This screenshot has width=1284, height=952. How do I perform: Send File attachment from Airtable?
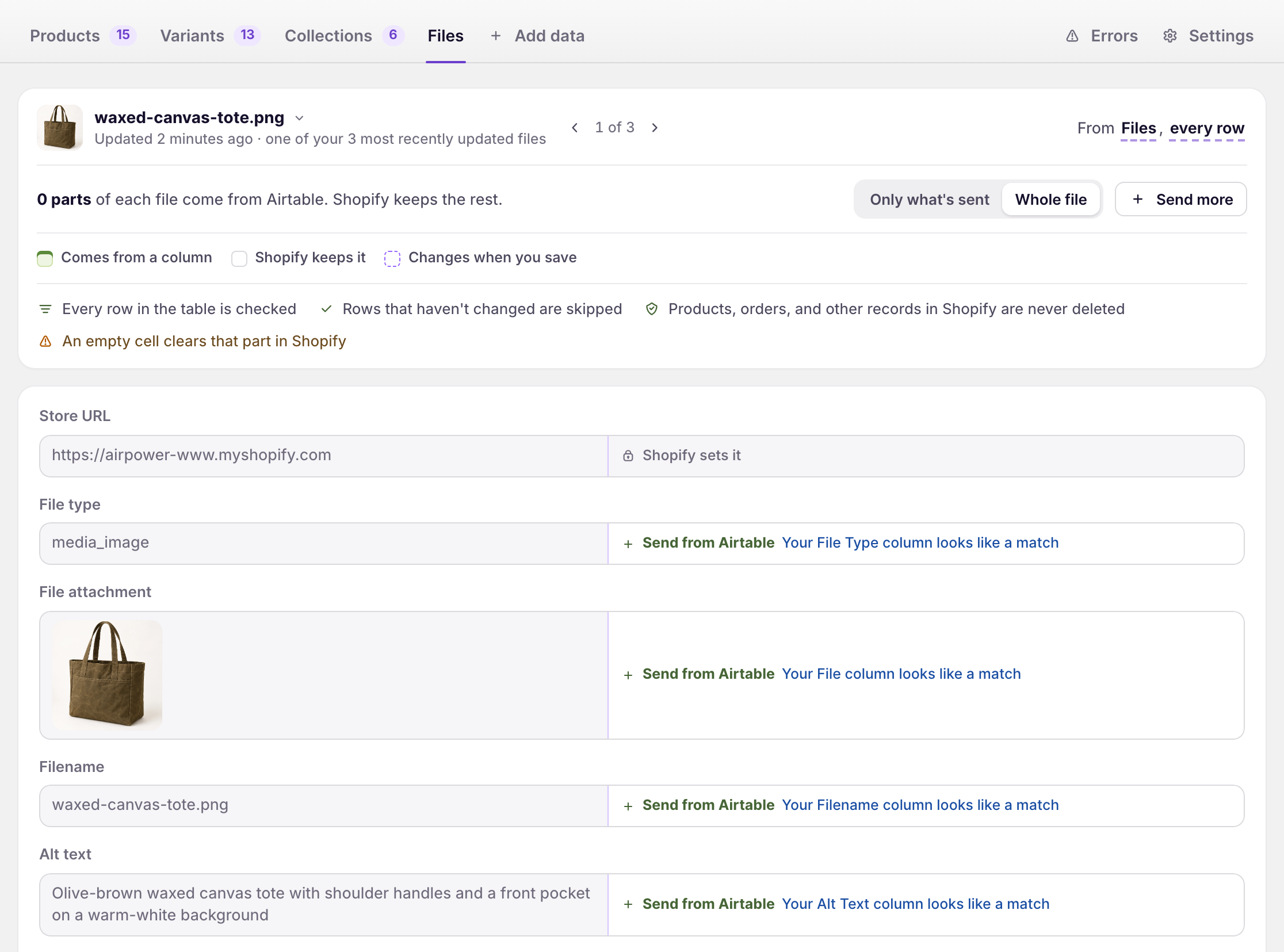tap(708, 674)
